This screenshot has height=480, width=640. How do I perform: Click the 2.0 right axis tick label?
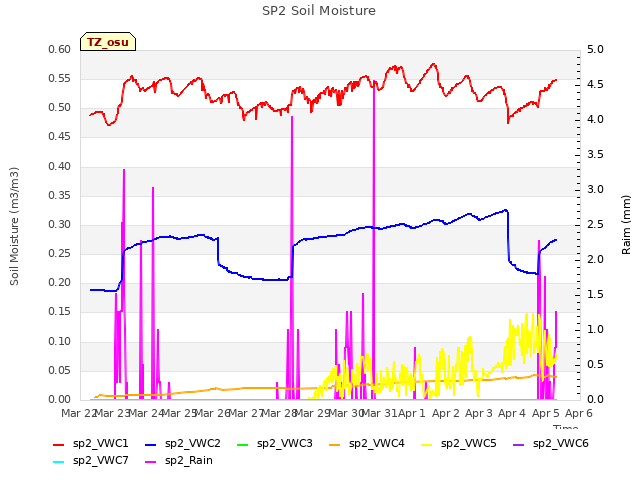pyautogui.click(x=595, y=260)
